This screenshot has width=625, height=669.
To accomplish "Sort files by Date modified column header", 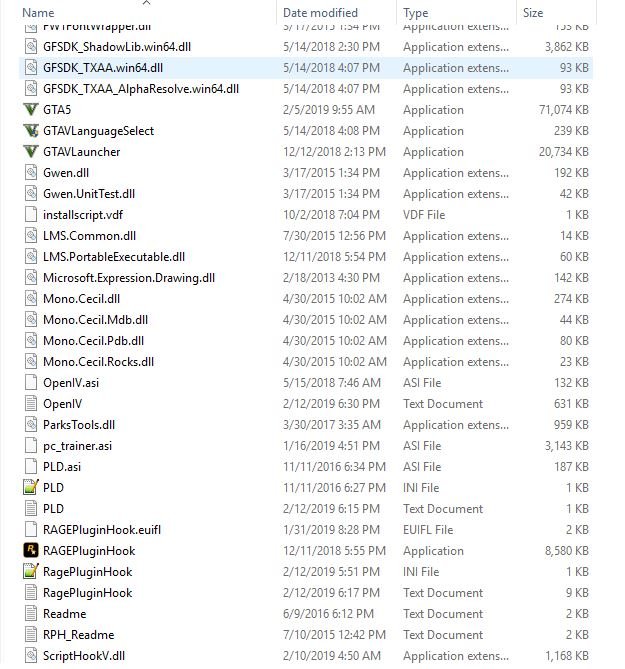I will click(x=320, y=13).
